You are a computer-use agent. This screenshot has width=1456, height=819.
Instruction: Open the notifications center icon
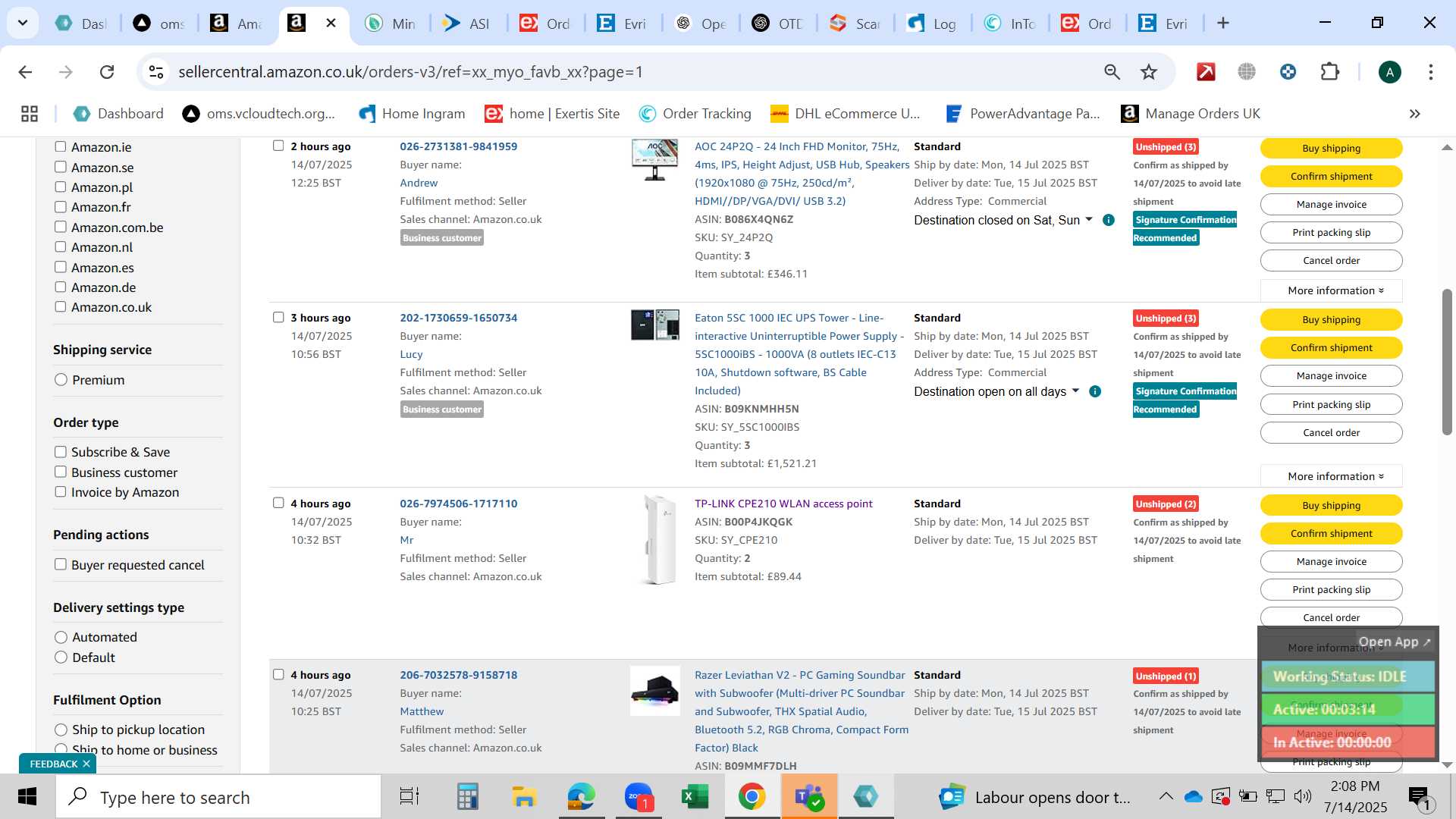[x=1420, y=797]
